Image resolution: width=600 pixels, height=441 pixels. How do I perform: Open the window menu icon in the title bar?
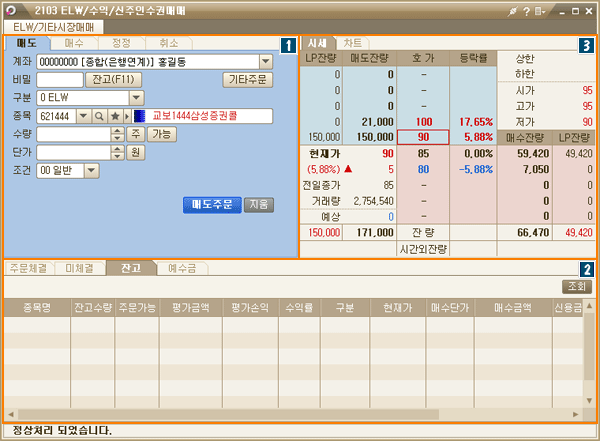(x=540, y=11)
